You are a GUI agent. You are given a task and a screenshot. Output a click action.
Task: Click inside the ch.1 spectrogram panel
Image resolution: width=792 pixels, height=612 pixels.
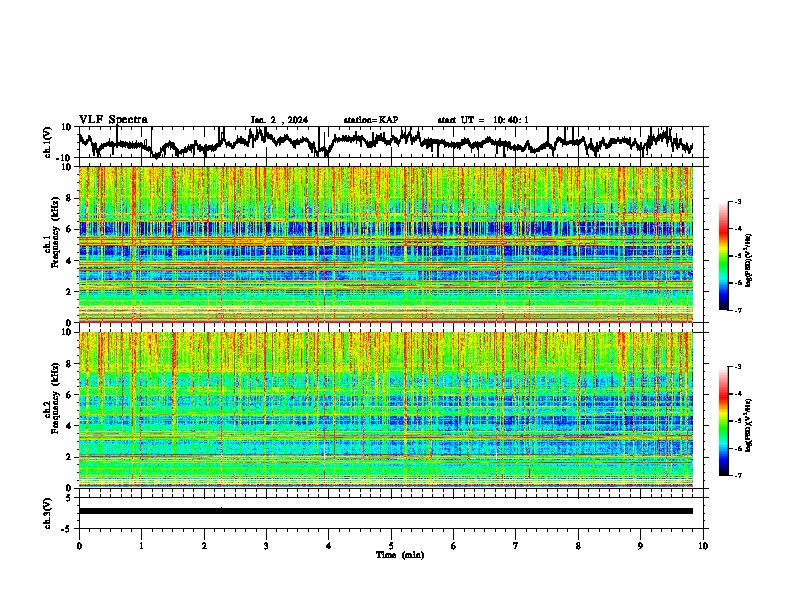(x=386, y=244)
